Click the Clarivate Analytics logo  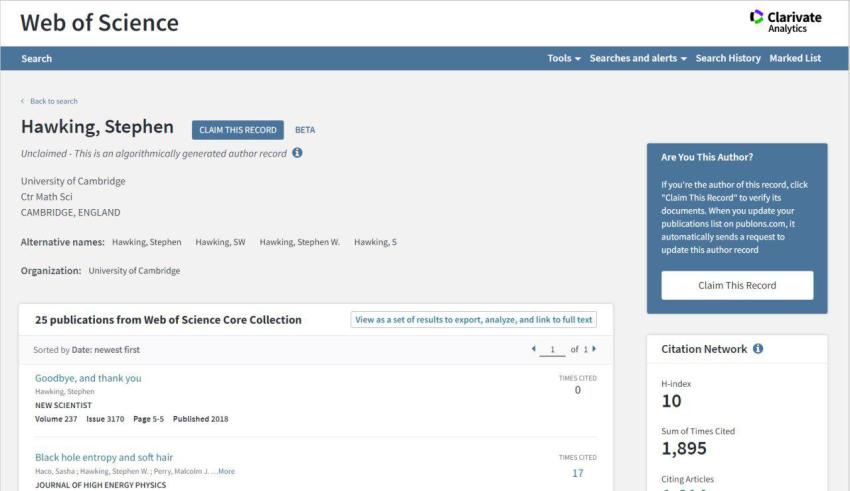(785, 22)
